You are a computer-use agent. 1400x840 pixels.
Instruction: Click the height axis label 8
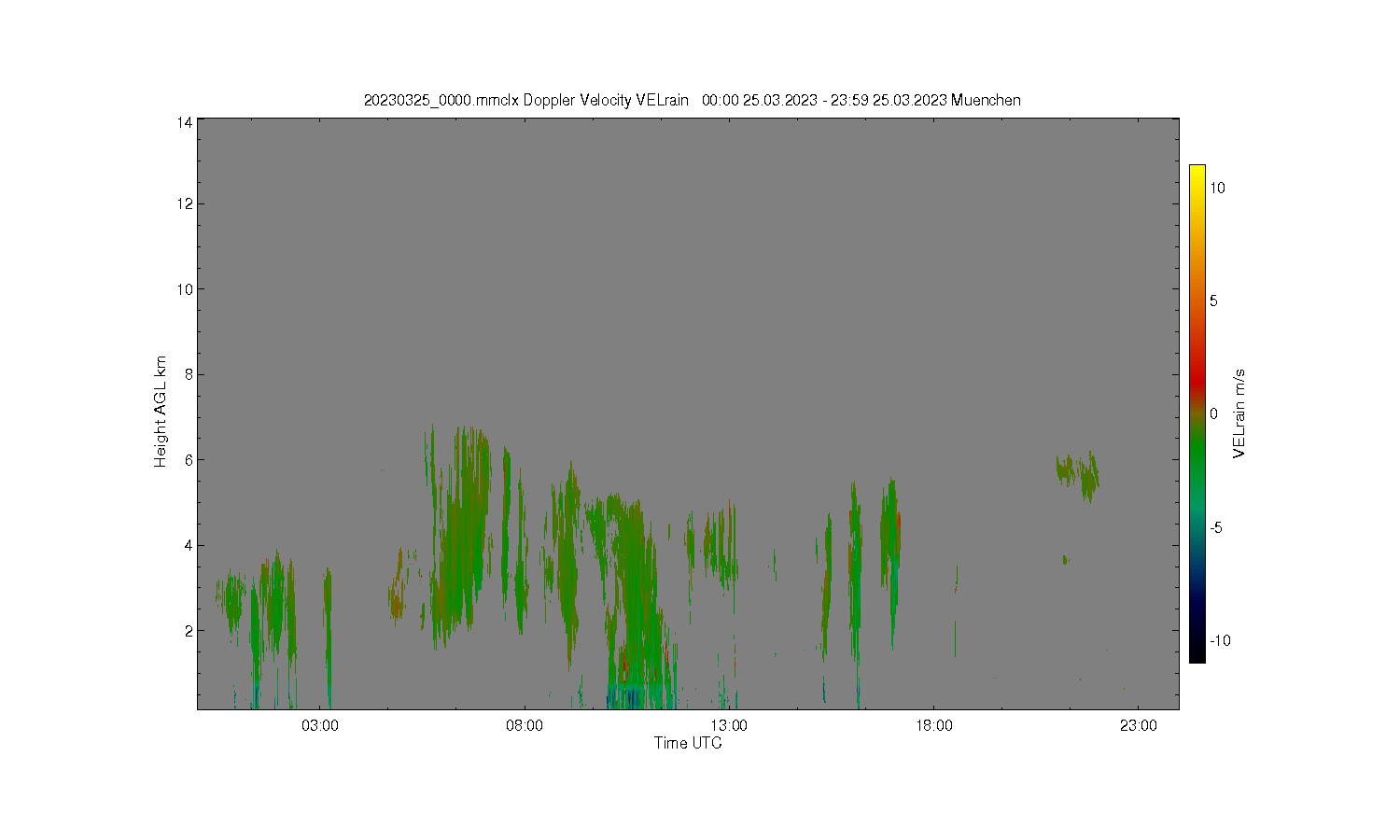tap(189, 374)
